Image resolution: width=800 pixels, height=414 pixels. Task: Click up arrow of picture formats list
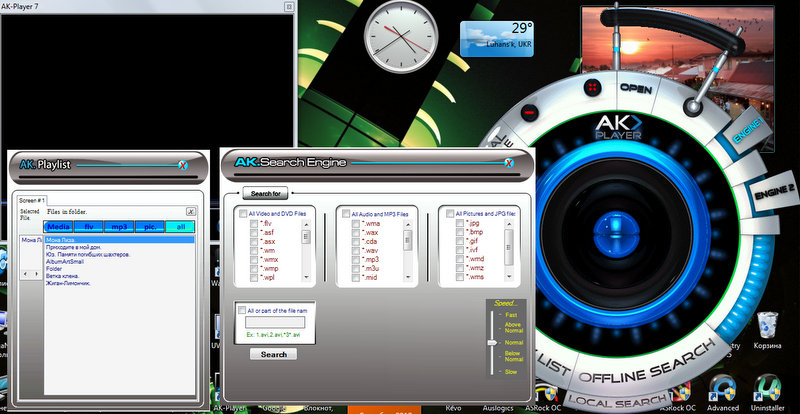509,224
